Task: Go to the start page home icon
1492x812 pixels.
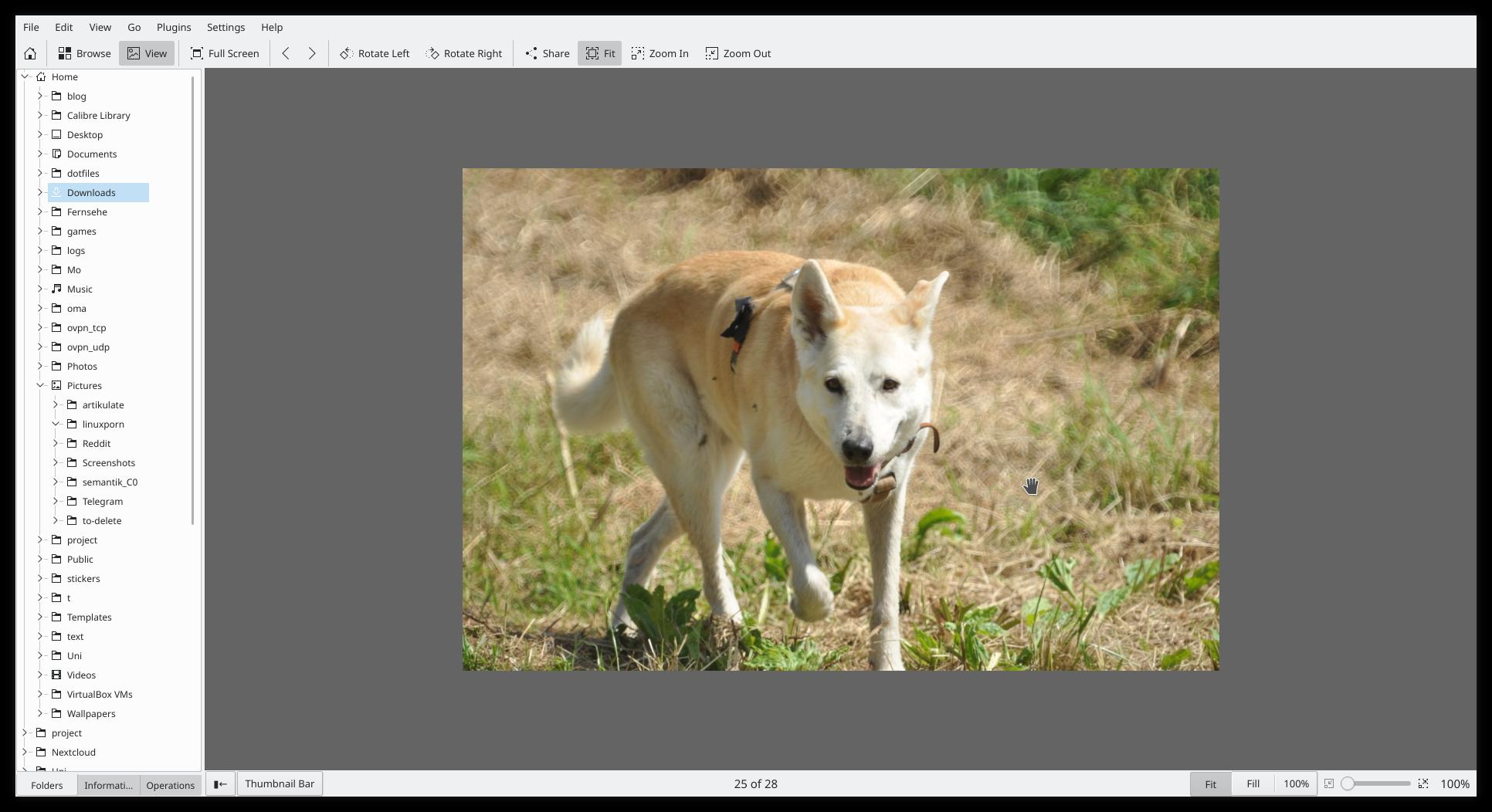Action: [30, 53]
